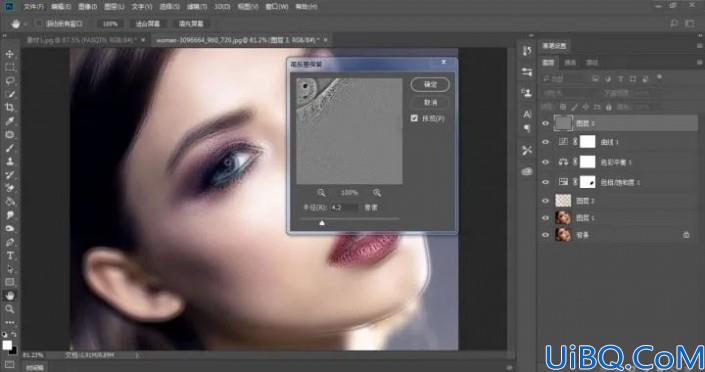Select the Dodge tool
705x372 pixels.
tap(9, 228)
